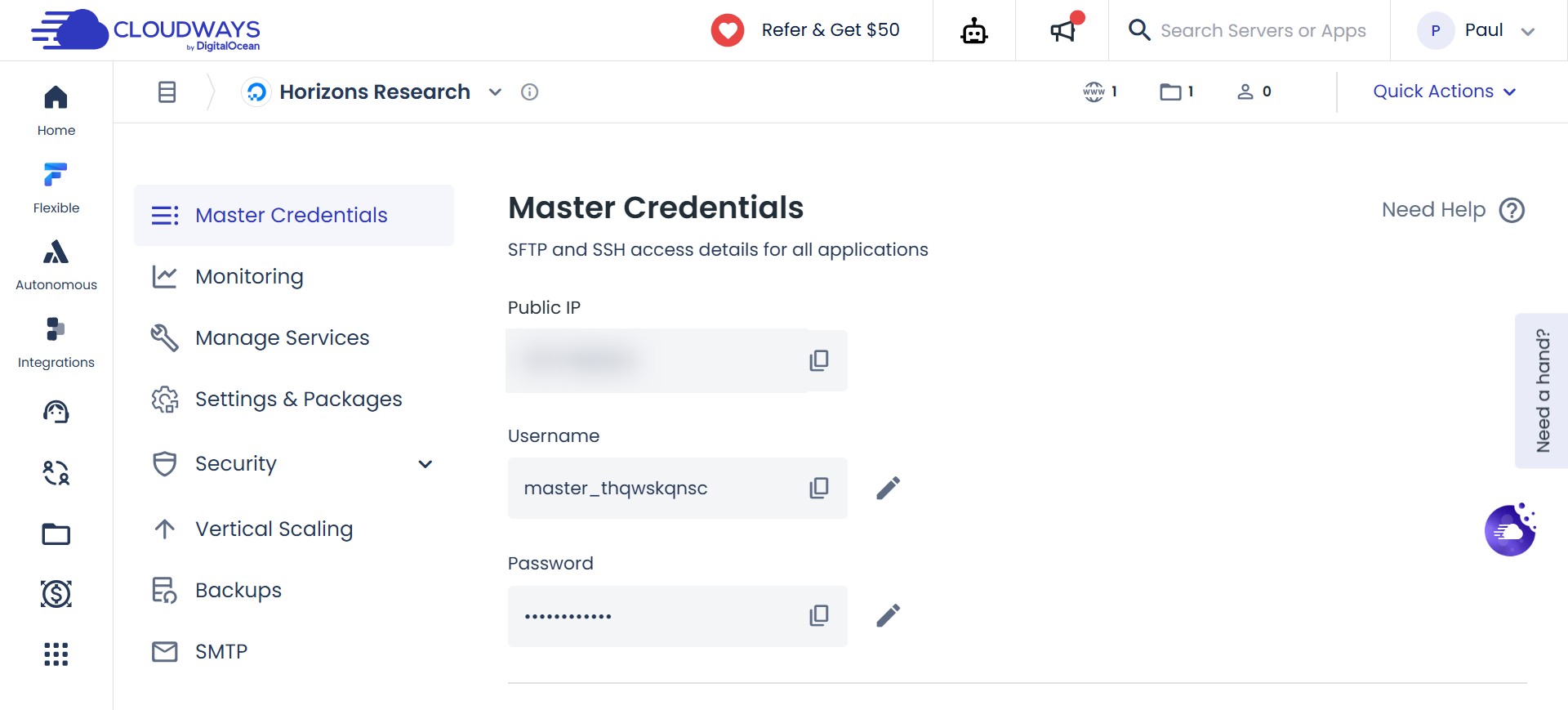Copy the Public IP address

[x=819, y=360]
